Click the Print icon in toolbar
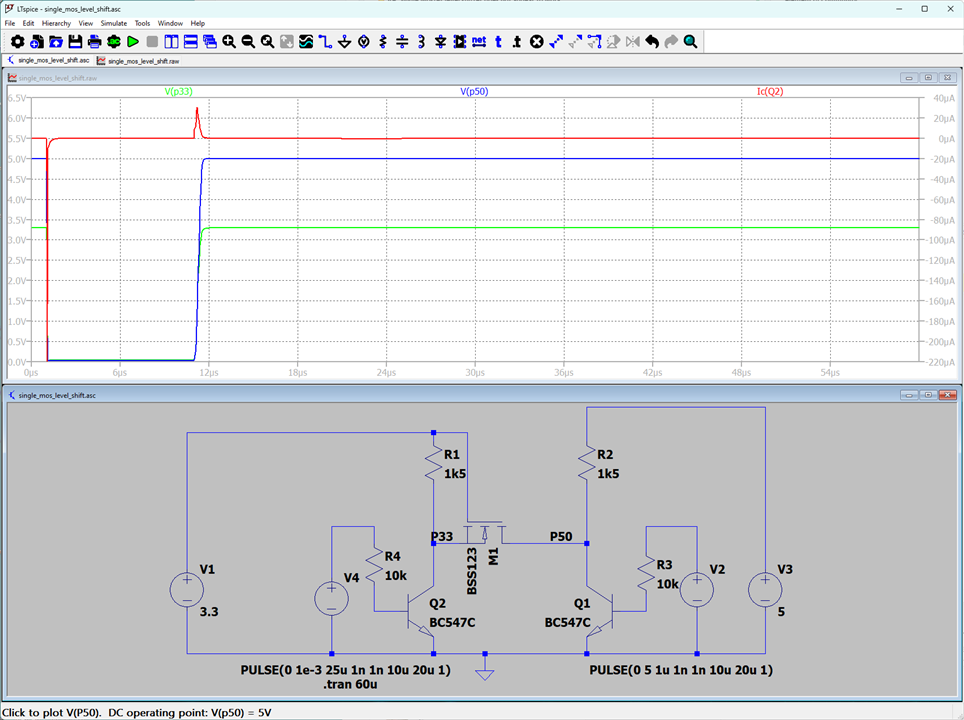This screenshot has height=720, width=964. [x=94, y=42]
